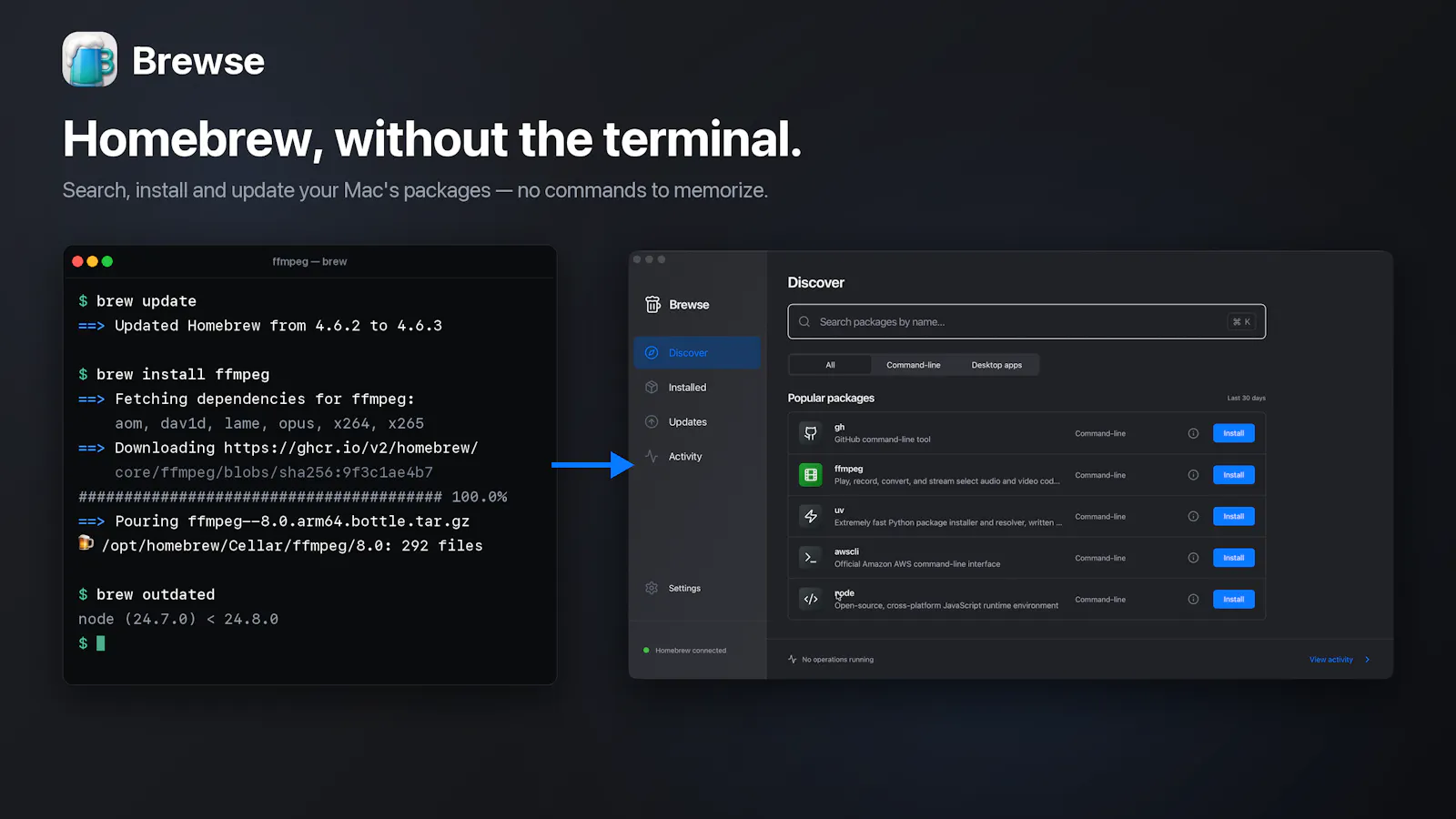Open Settings from the sidebar
The image size is (1456, 819).
coord(697,588)
